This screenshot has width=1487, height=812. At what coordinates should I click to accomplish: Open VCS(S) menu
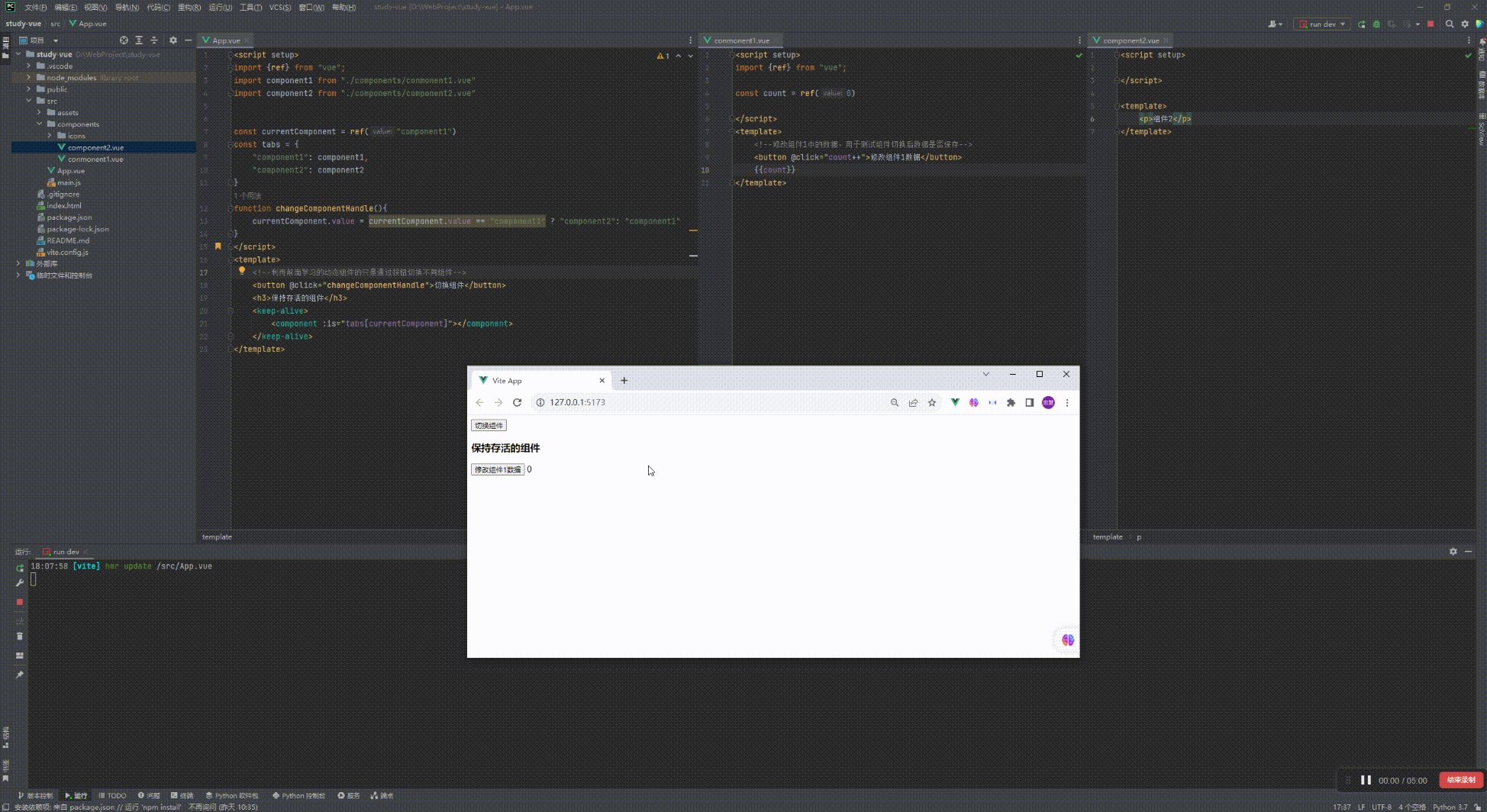[x=280, y=8]
